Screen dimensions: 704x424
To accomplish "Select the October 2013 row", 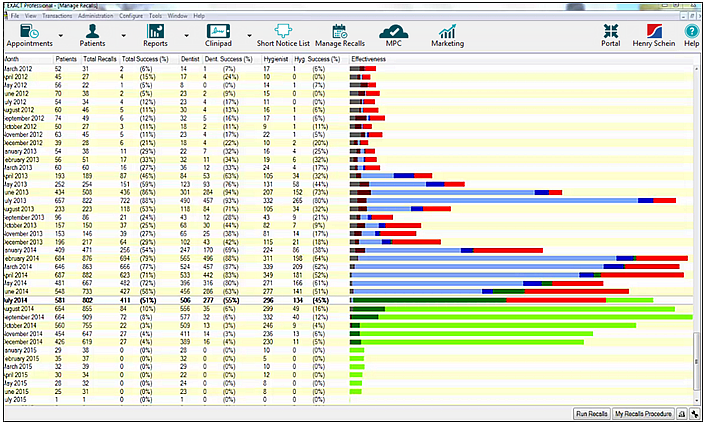I will point(348,225).
